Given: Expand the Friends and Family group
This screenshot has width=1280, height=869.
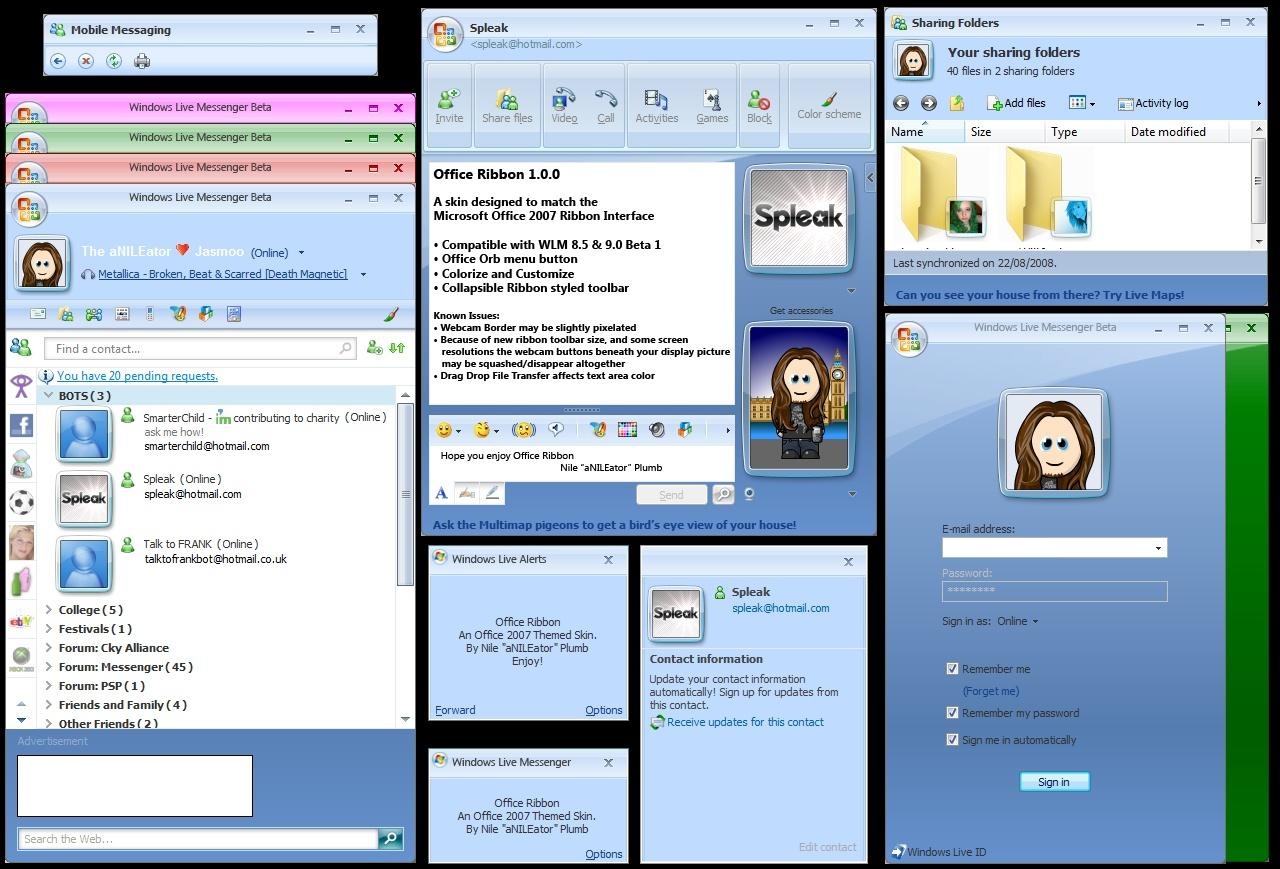Looking at the screenshot, I should [48, 705].
